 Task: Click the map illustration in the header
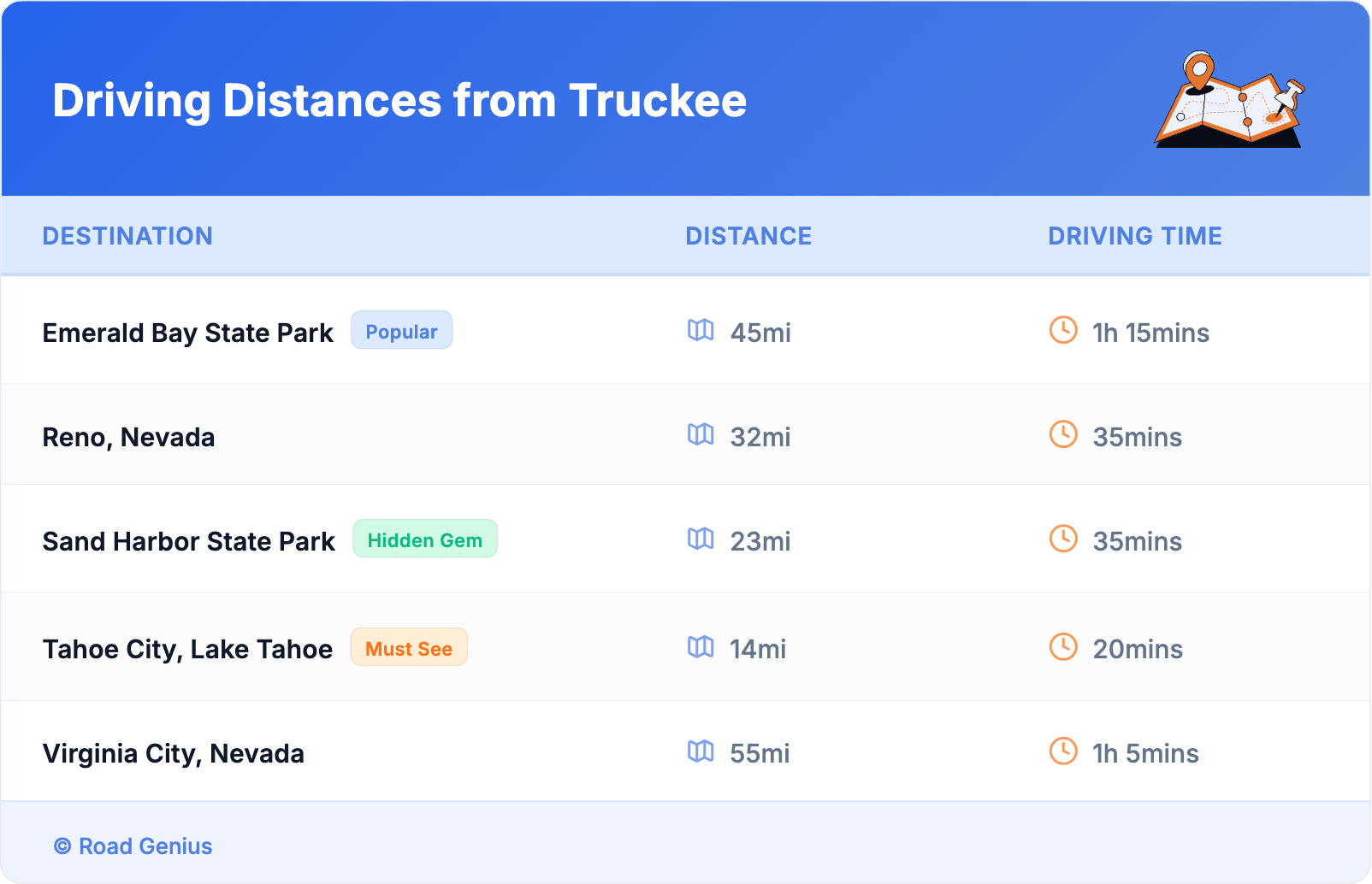click(1229, 100)
